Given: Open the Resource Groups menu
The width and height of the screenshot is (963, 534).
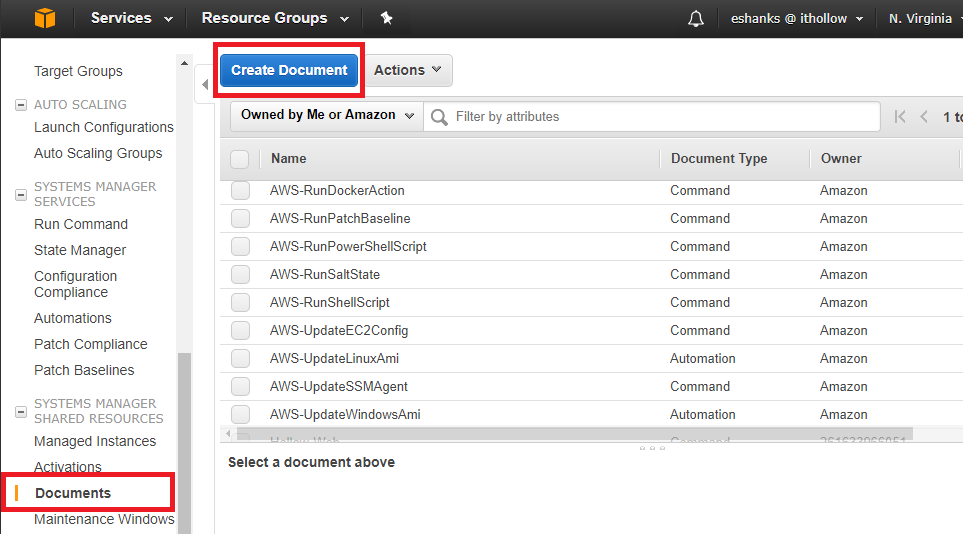Looking at the screenshot, I should coord(274,18).
